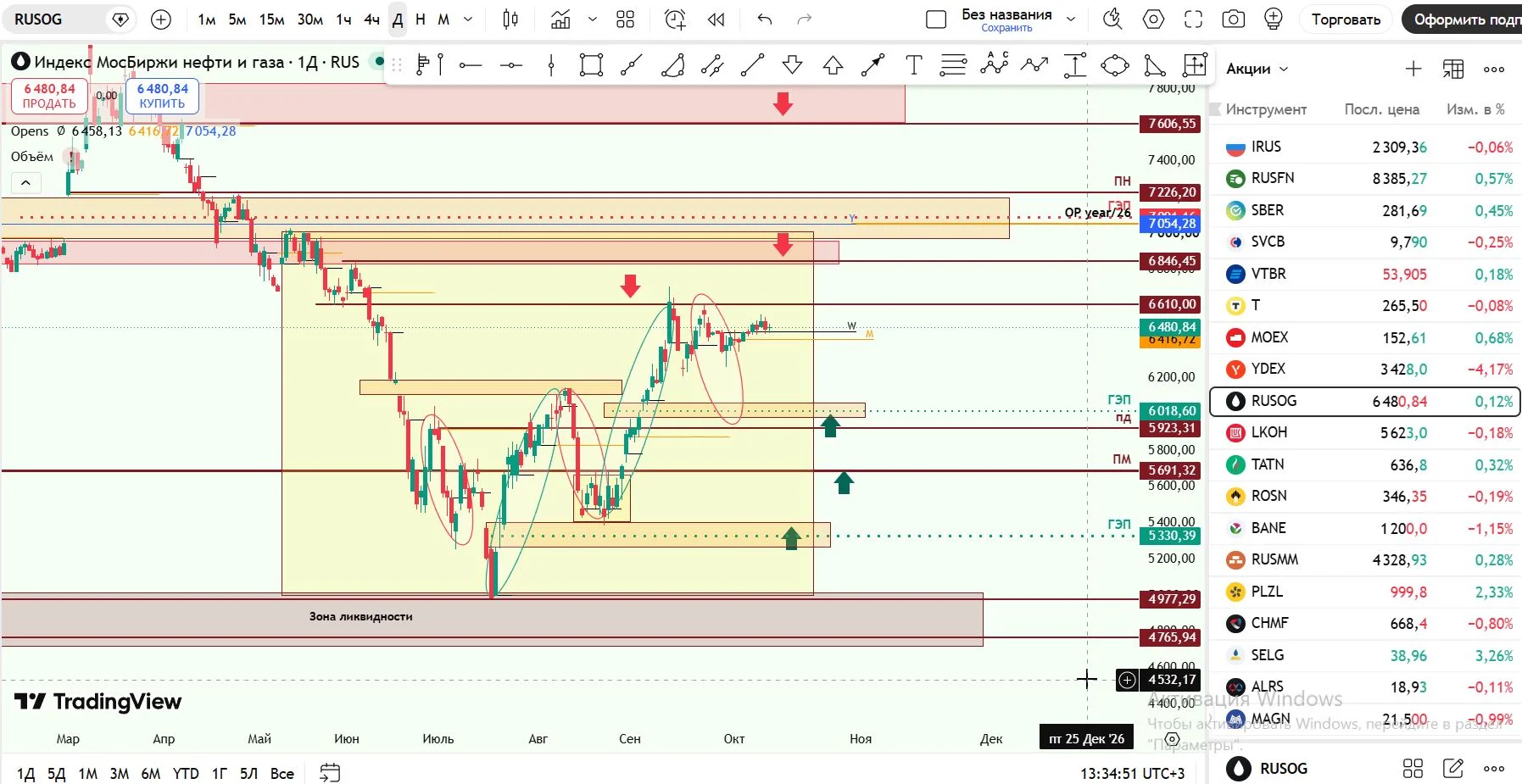Image resolution: width=1522 pixels, height=784 pixels.
Task: Select the arrow up marker tool
Action: pos(833,64)
